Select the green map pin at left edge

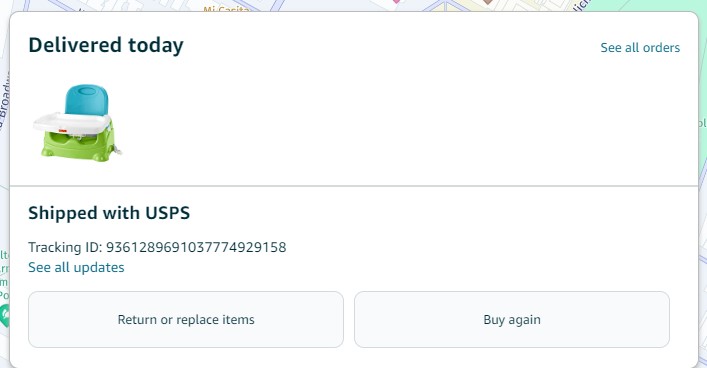(x=4, y=315)
